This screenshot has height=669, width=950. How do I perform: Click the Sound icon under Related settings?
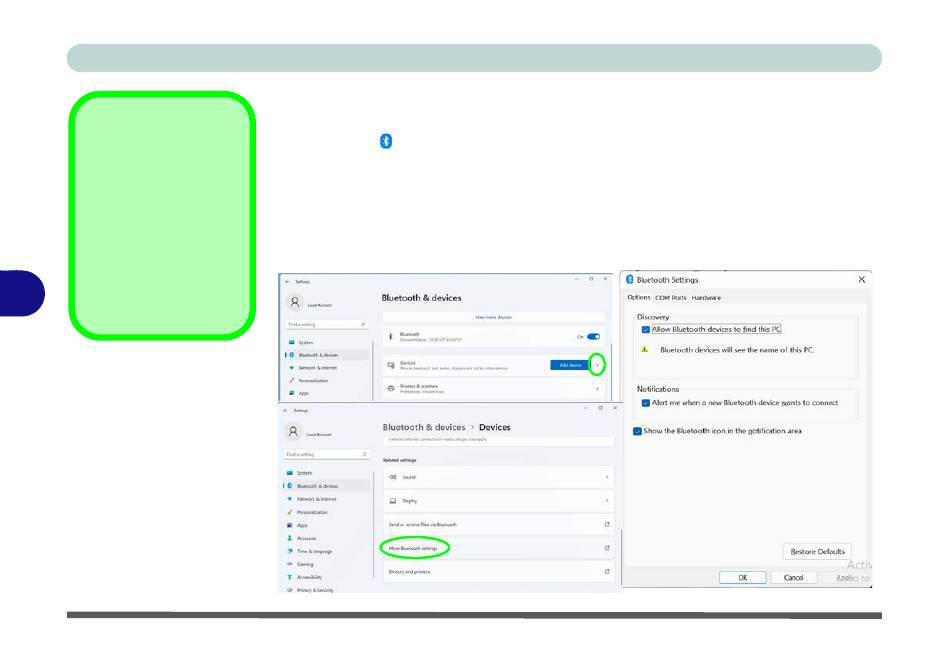point(393,477)
